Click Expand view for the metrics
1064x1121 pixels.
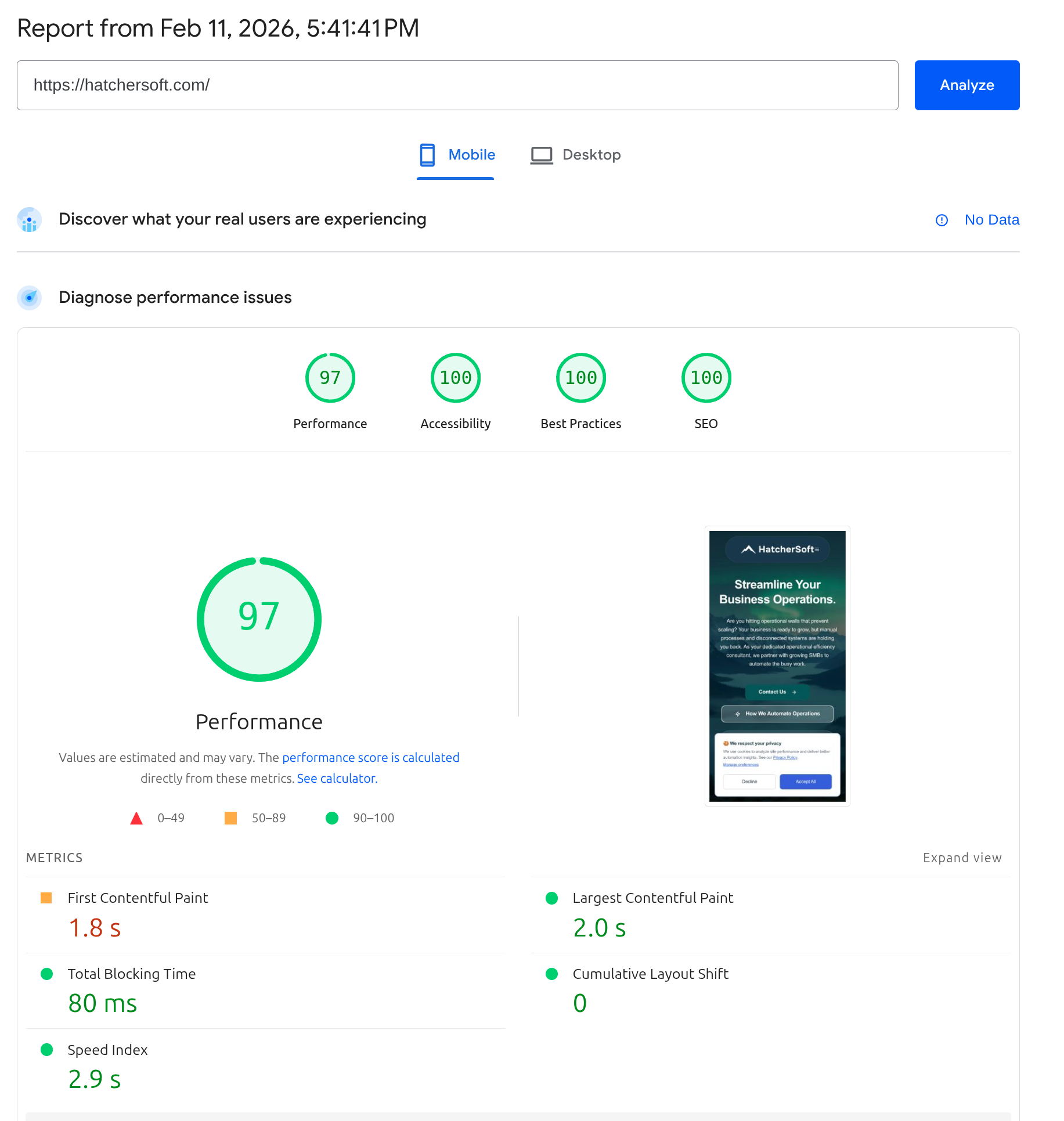pos(962,858)
